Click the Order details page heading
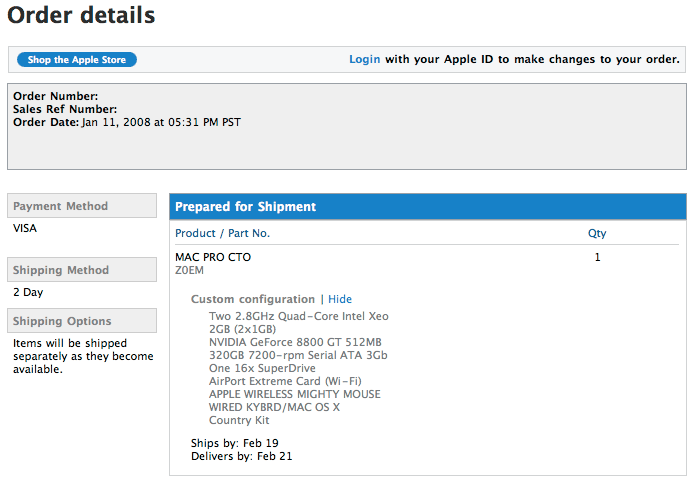695x483 pixels. tap(82, 16)
